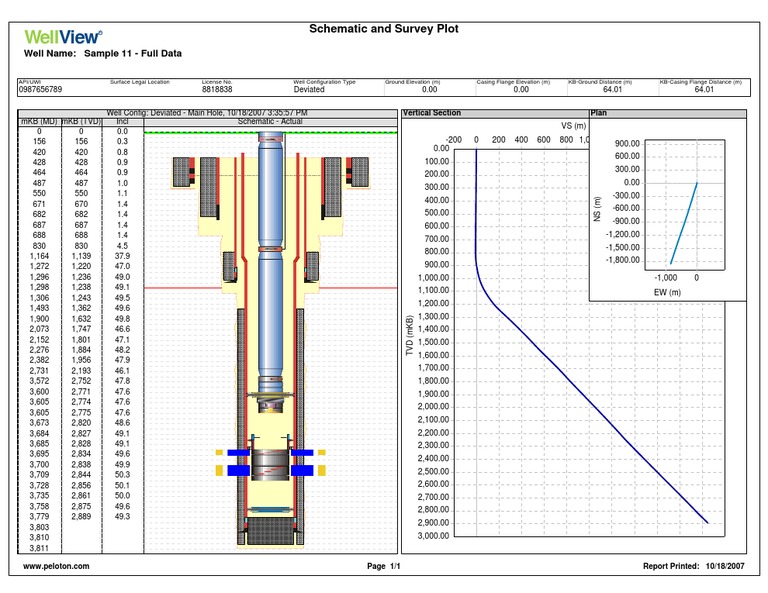Select the inclination cell 37.9
The image size is (768, 593).
pyautogui.click(x=122, y=256)
